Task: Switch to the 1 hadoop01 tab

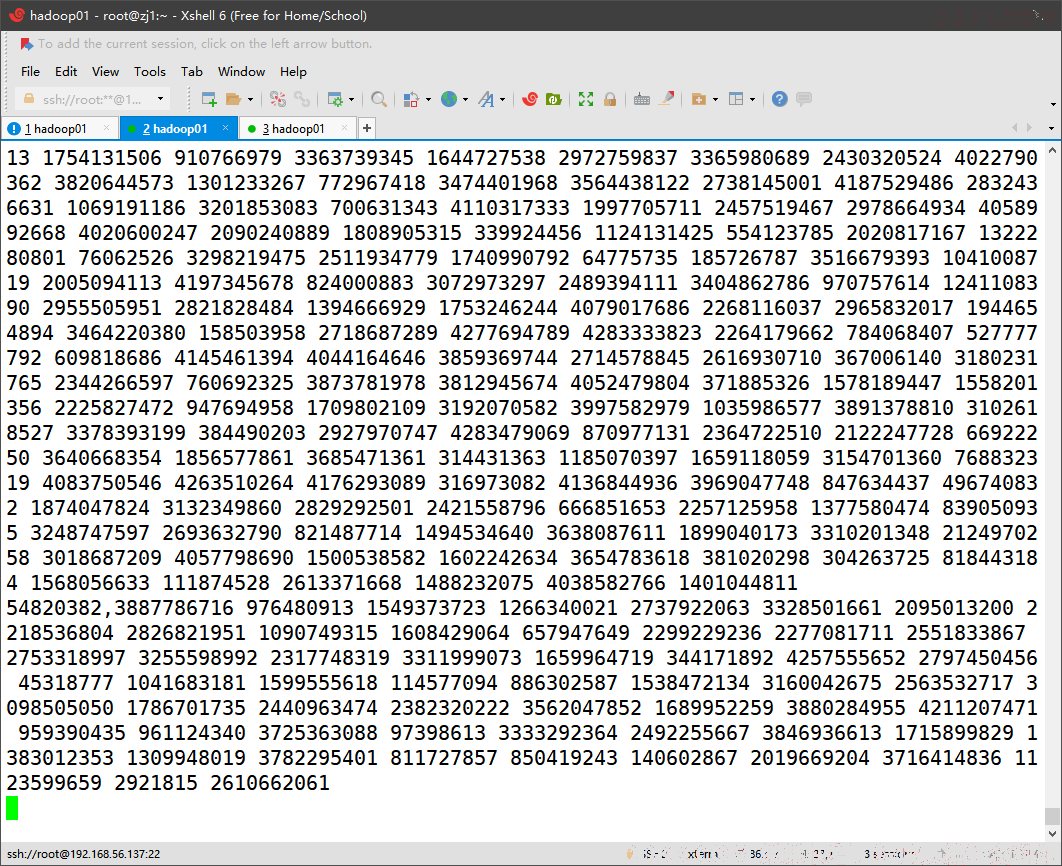Action: coord(60,129)
